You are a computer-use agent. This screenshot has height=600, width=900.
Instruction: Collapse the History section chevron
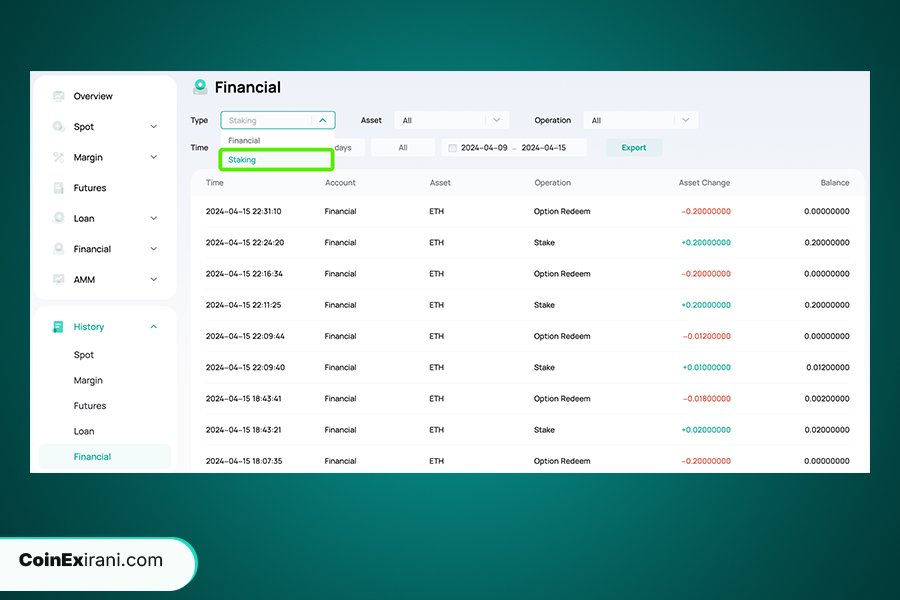(x=153, y=327)
